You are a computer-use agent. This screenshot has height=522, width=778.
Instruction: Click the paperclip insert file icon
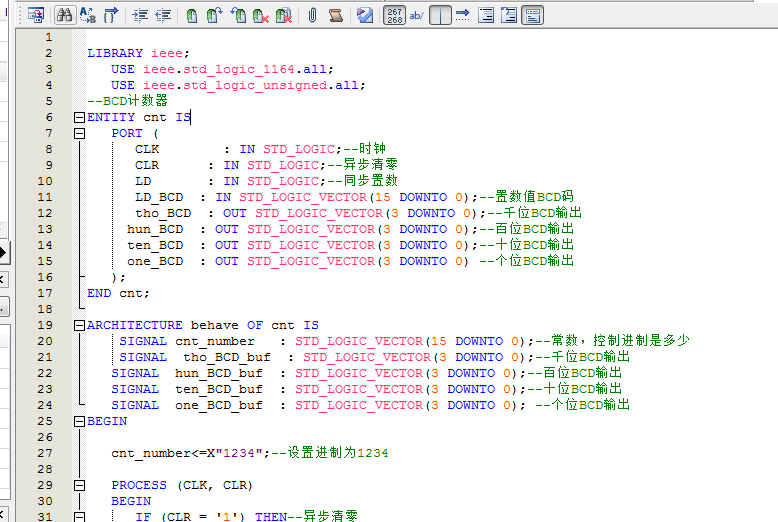coord(312,15)
